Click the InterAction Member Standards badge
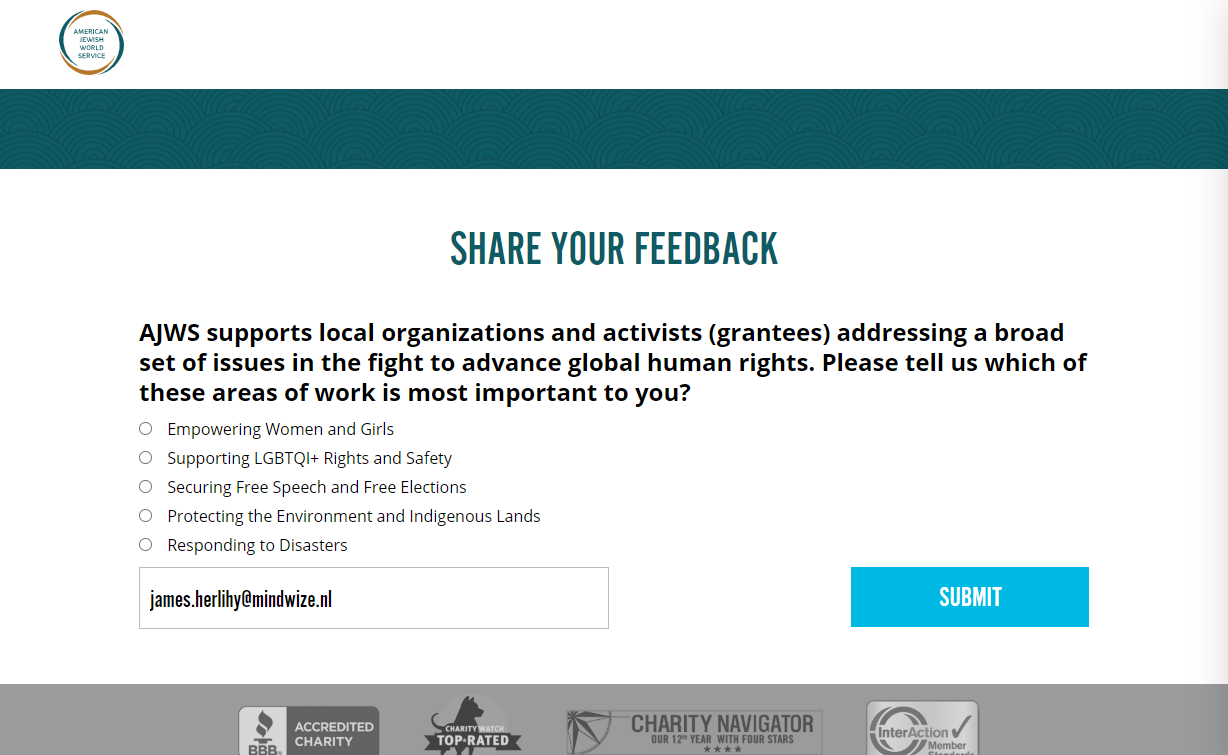The width and height of the screenshot is (1228, 755). (x=922, y=730)
